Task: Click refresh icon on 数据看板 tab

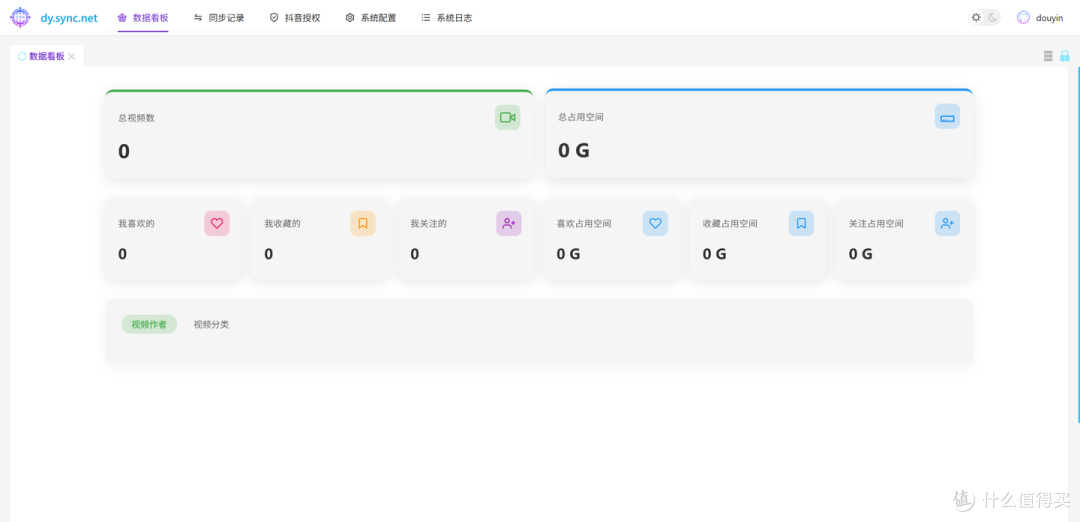Action: [x=22, y=56]
